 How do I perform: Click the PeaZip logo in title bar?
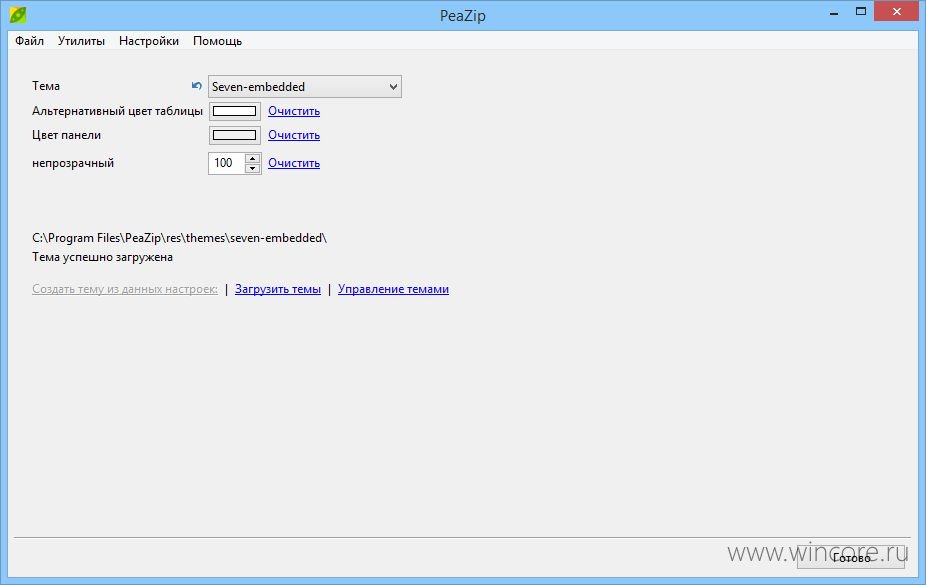[x=18, y=14]
